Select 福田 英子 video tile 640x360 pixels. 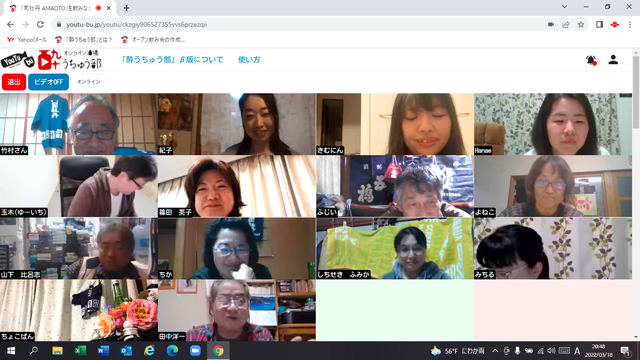pos(237,186)
